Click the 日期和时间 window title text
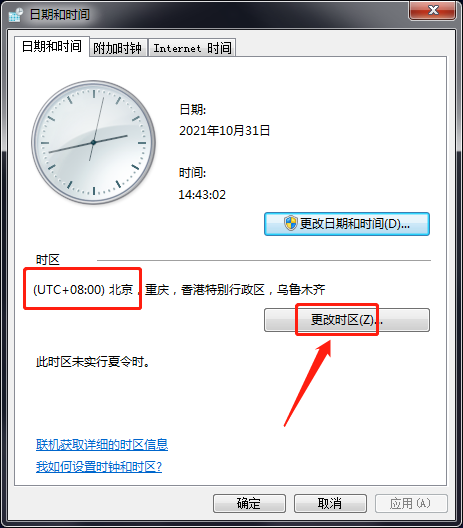This screenshot has height=528, width=463. pos(60,14)
